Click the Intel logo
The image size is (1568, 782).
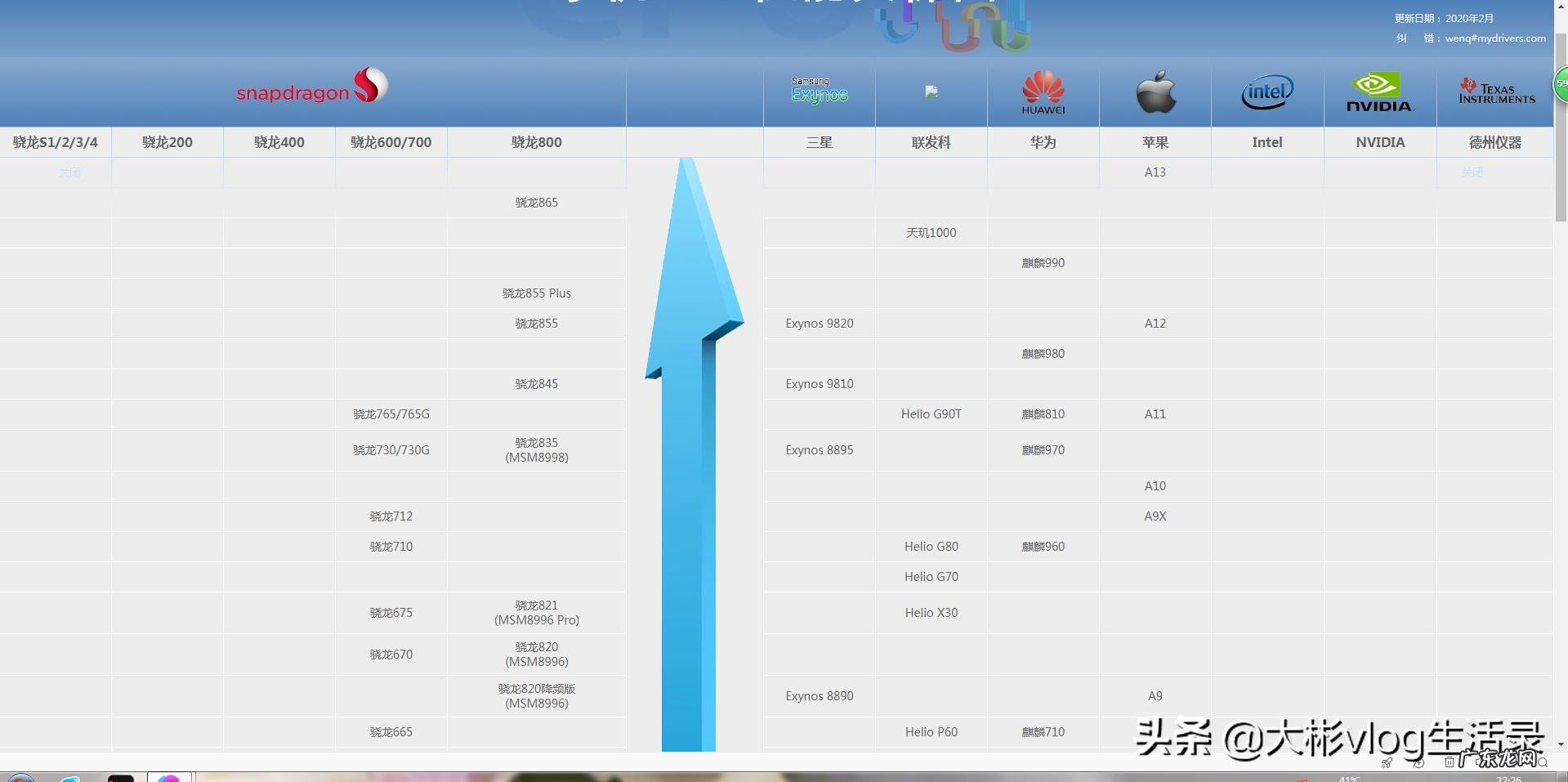pyautogui.click(x=1266, y=92)
